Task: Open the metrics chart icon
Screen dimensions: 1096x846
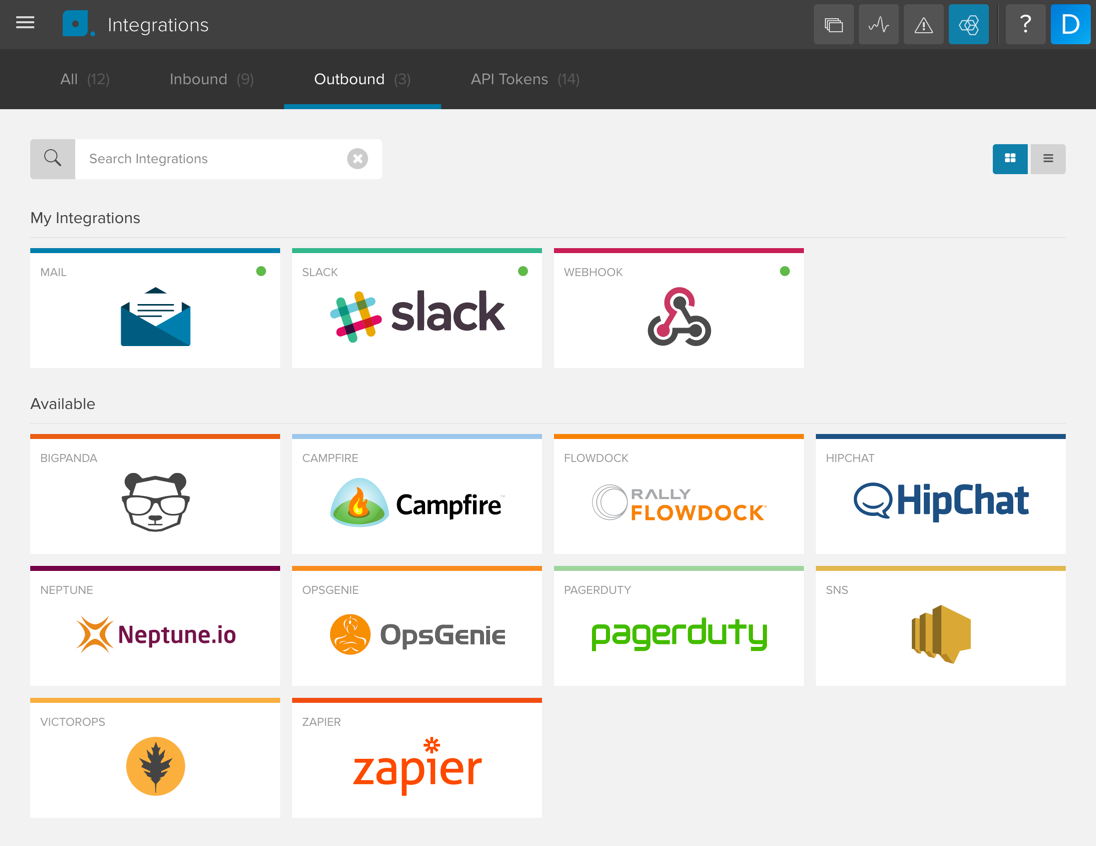Action: [878, 25]
